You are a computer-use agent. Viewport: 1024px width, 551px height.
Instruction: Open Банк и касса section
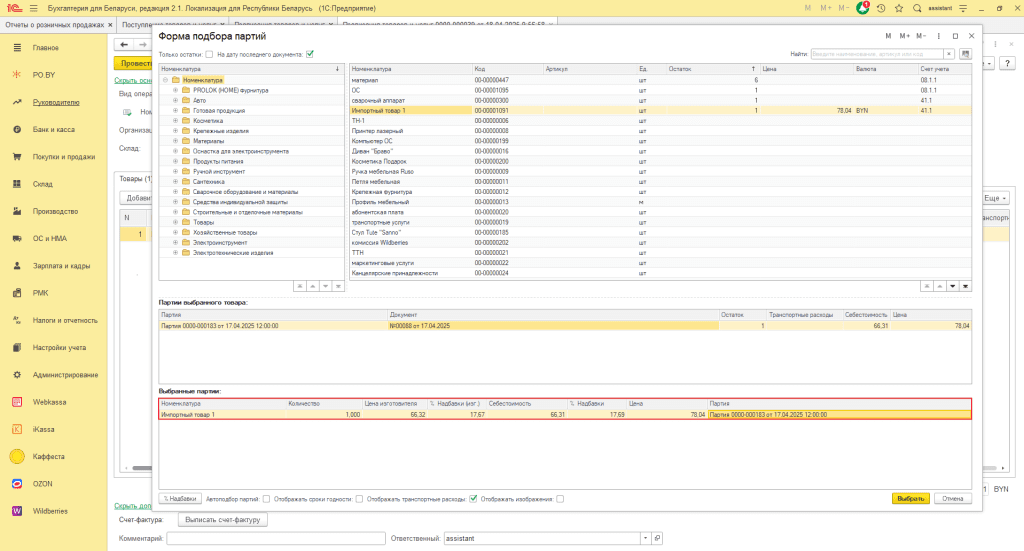(x=54, y=129)
